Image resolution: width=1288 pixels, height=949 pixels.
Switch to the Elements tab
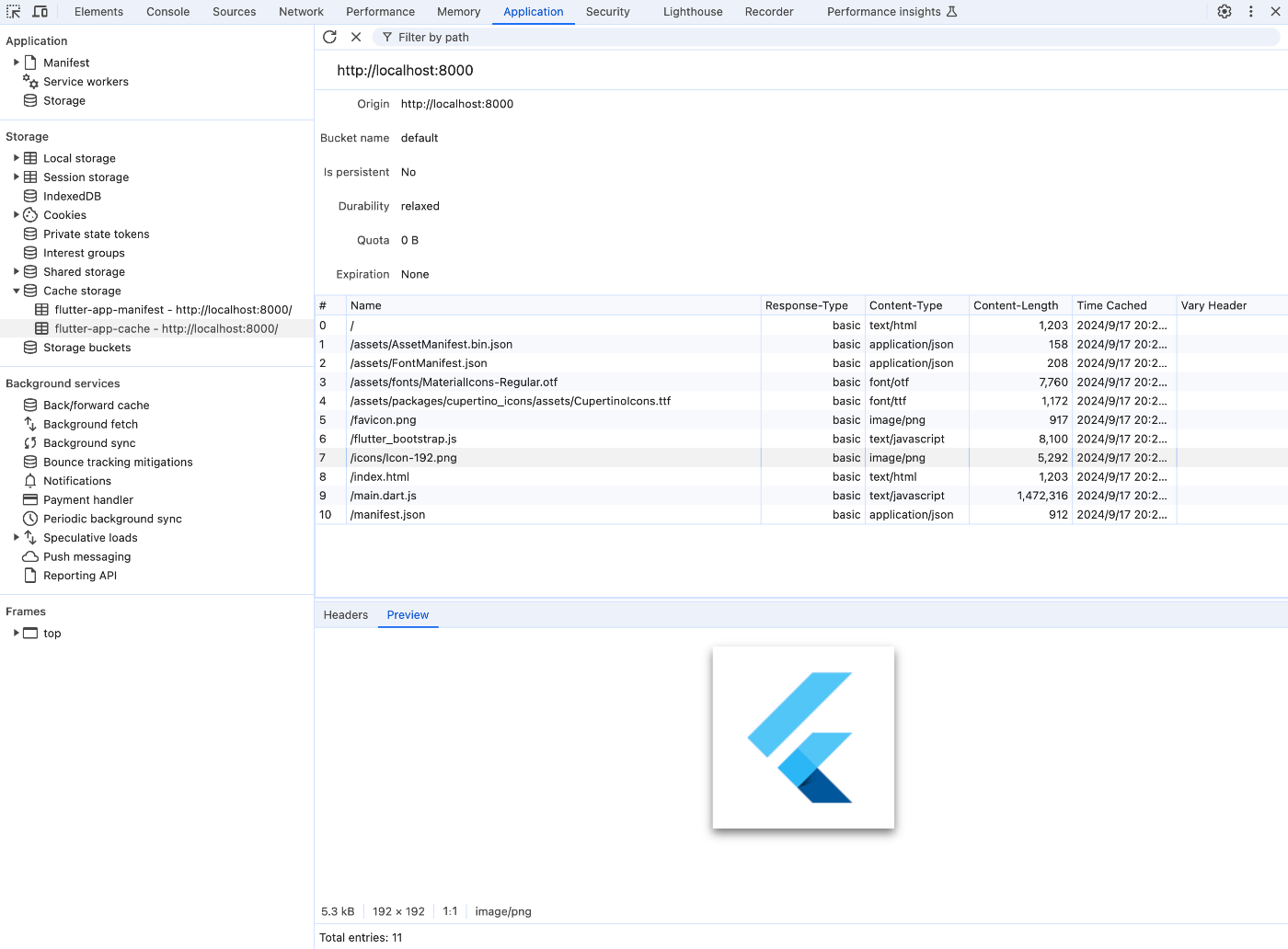point(98,12)
